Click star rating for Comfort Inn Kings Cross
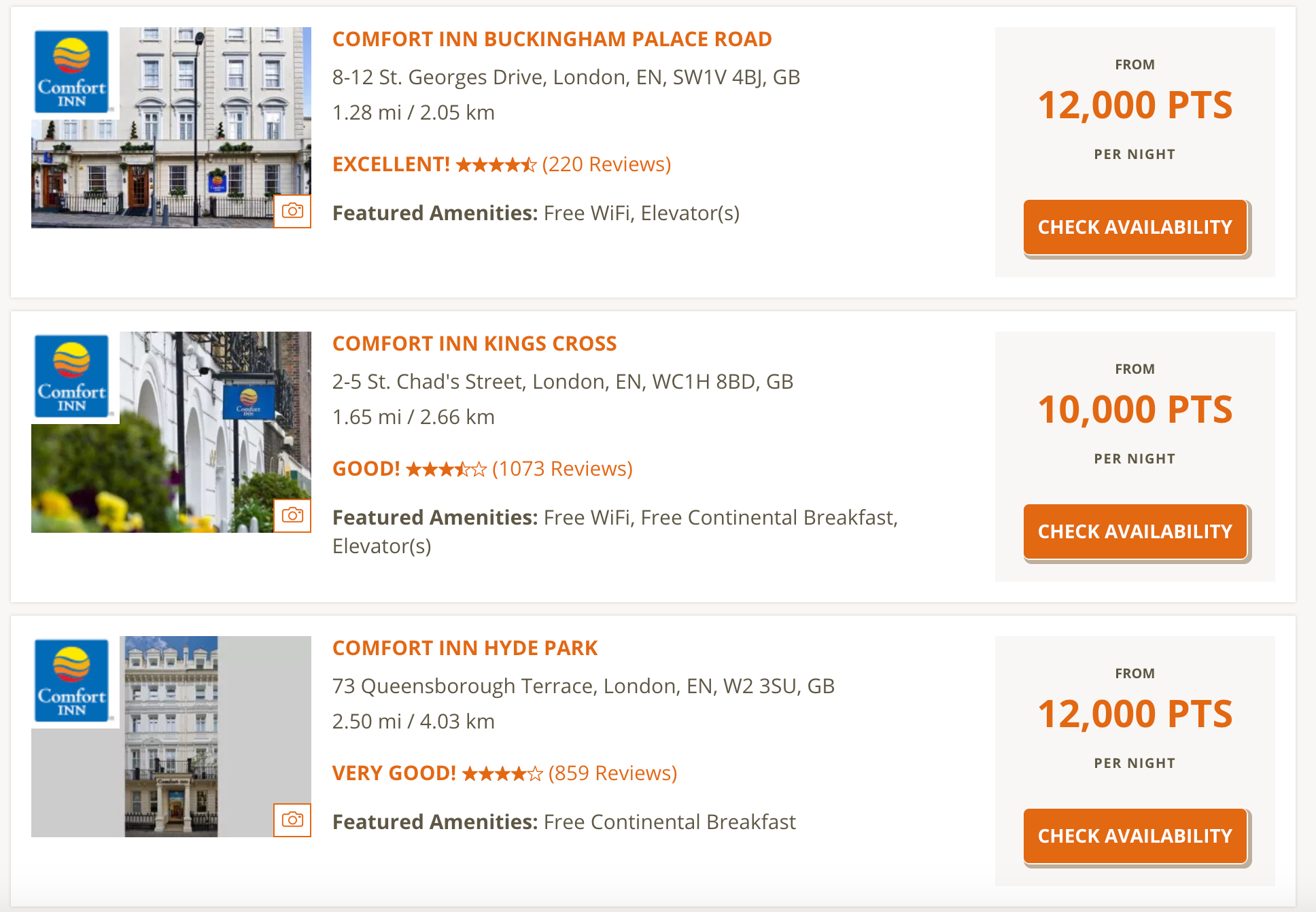1316x912 pixels. 446,470
